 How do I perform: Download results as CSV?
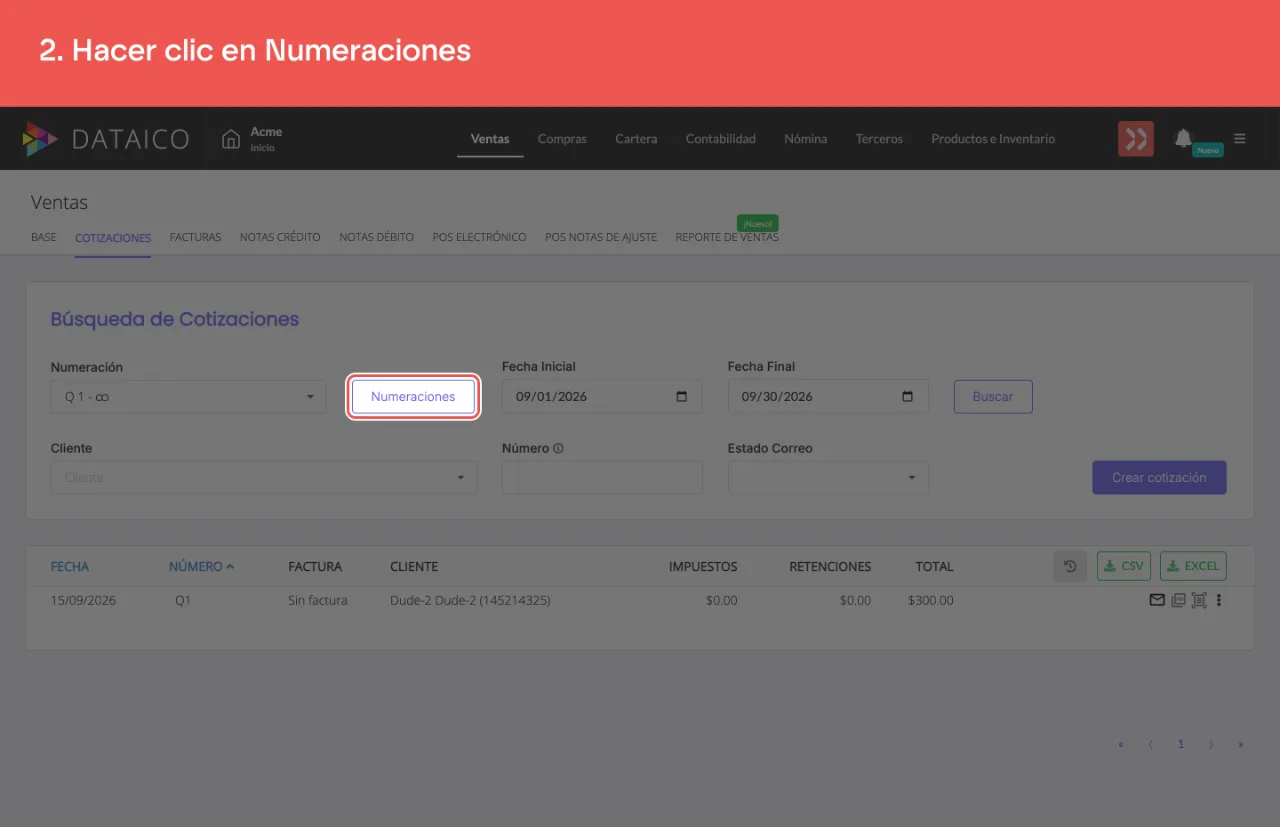tap(1124, 566)
